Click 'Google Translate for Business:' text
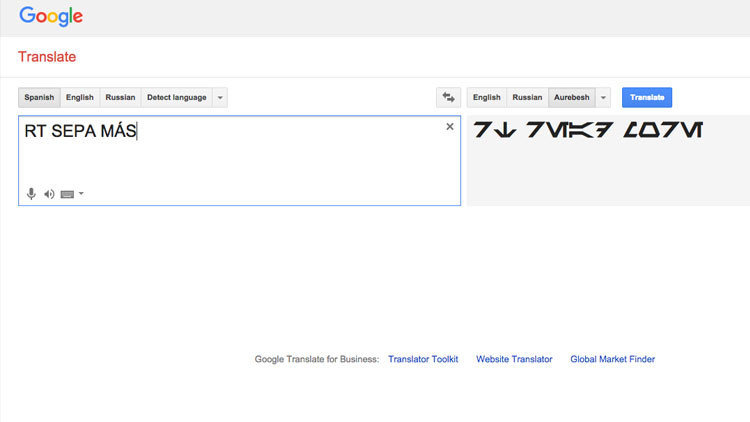This screenshot has width=750, height=422. point(317,359)
